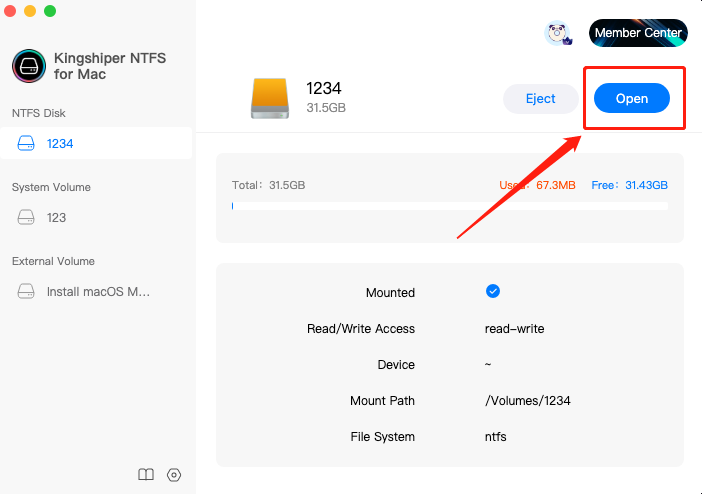Viewport: 702px width, 494px height.
Task: Click the drive icon beside 123 volume
Action: [26, 218]
